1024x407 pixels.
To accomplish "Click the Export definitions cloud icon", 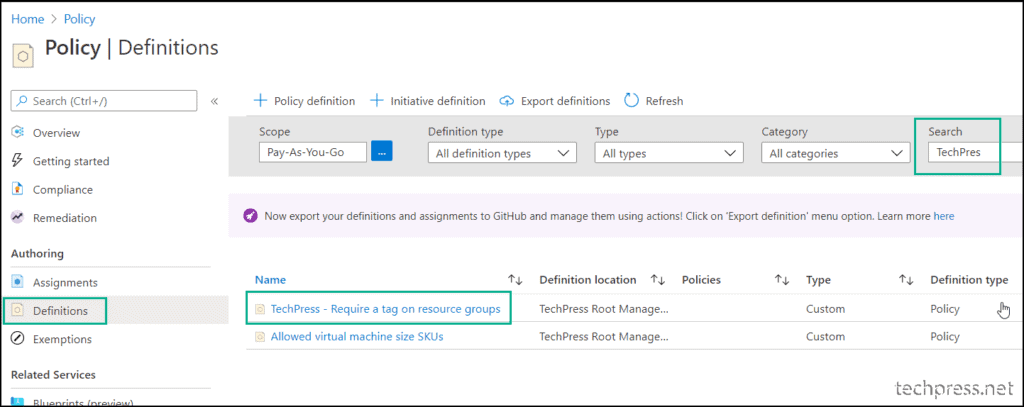I will (507, 101).
